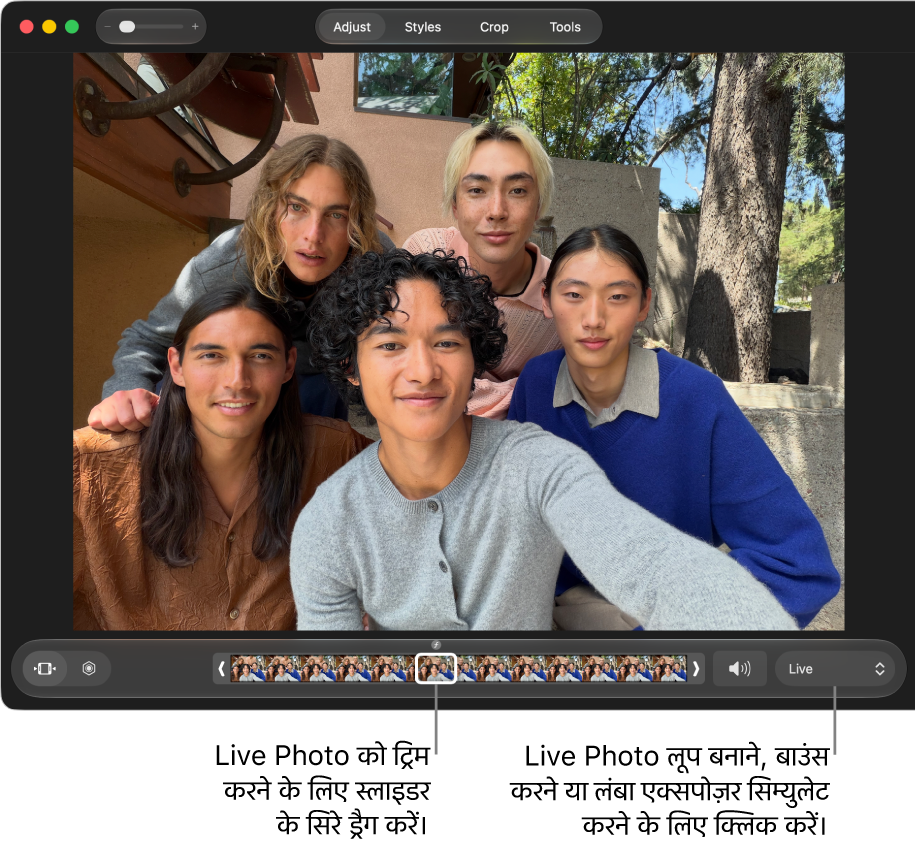Click the up-down chevrons on Live menu
Screen dimensions: 915x849
click(x=879, y=669)
